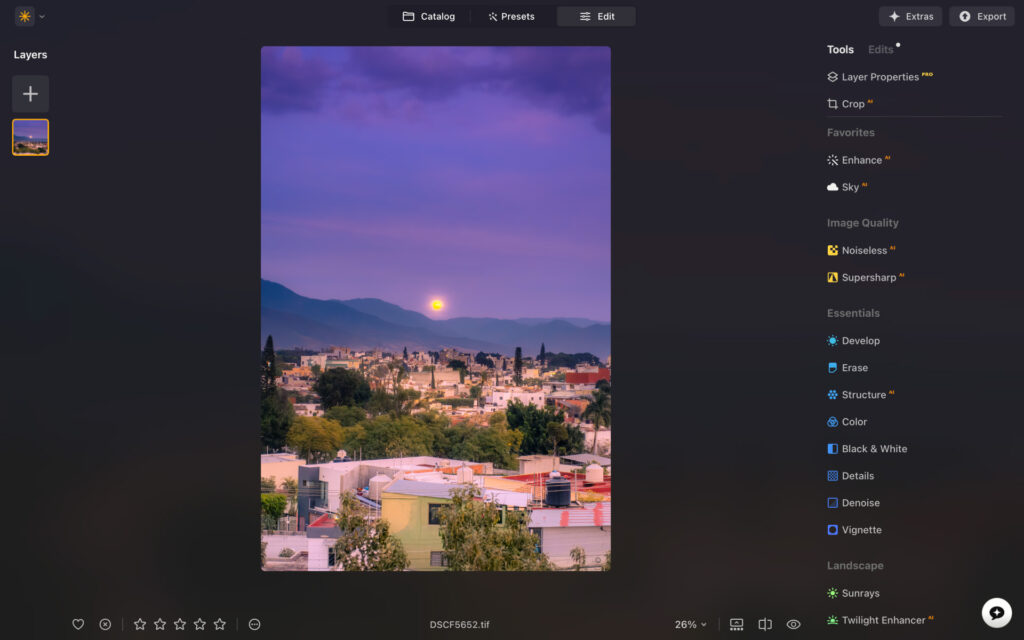
Task: Mark the photo as rejected
Action: coord(105,624)
